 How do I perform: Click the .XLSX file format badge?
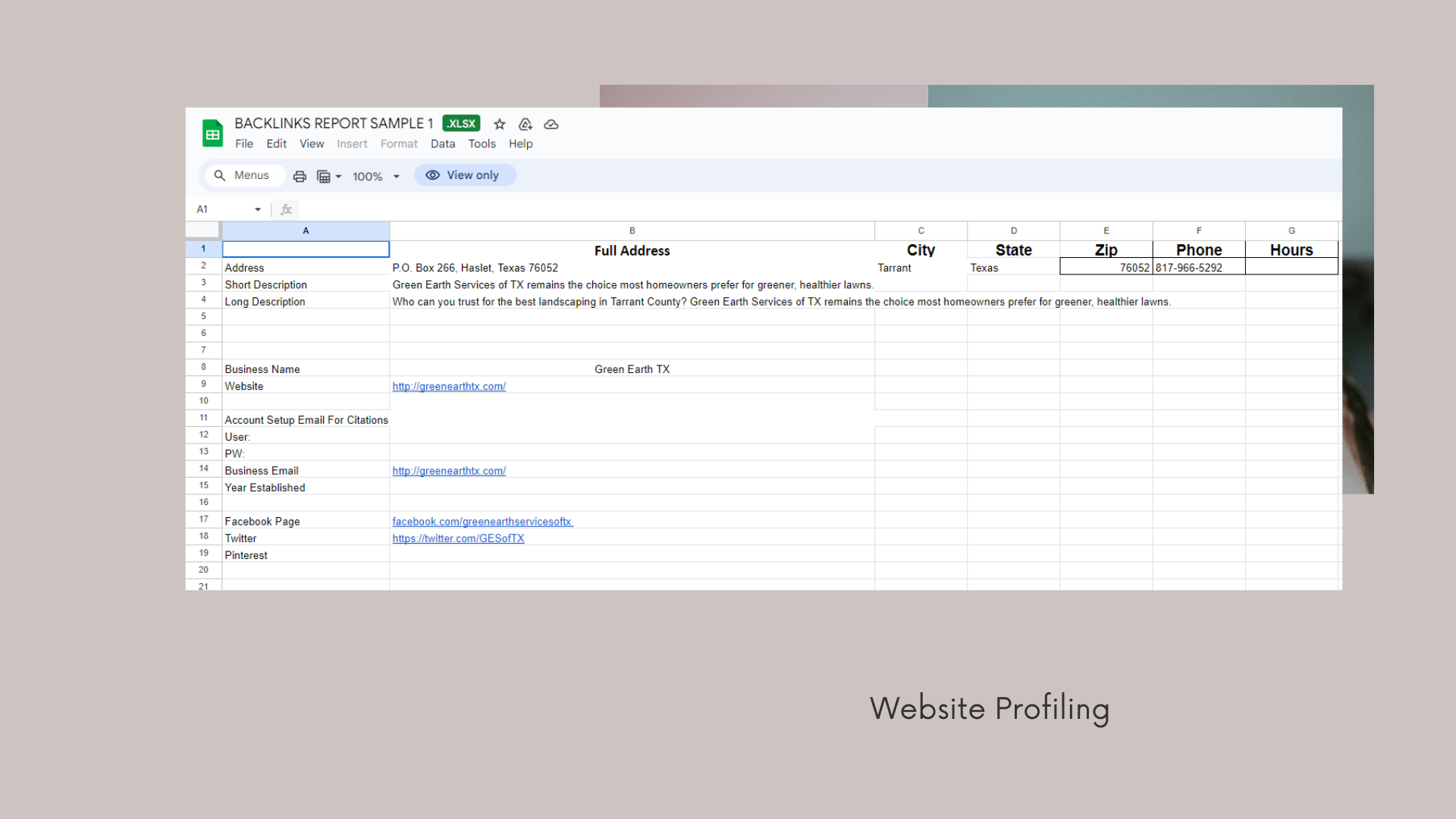pos(461,124)
